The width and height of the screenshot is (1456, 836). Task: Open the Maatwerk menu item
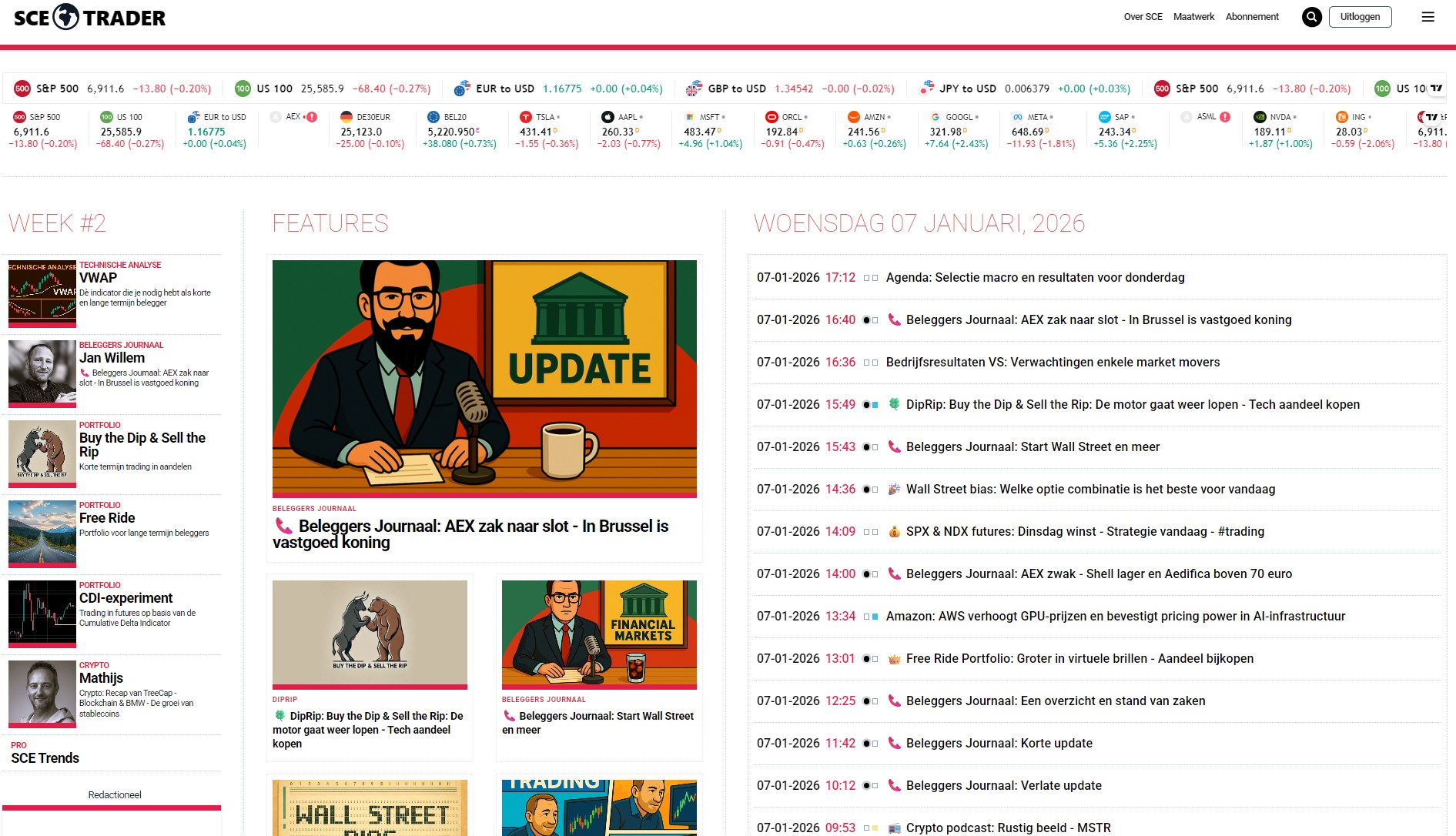pos(1193,17)
